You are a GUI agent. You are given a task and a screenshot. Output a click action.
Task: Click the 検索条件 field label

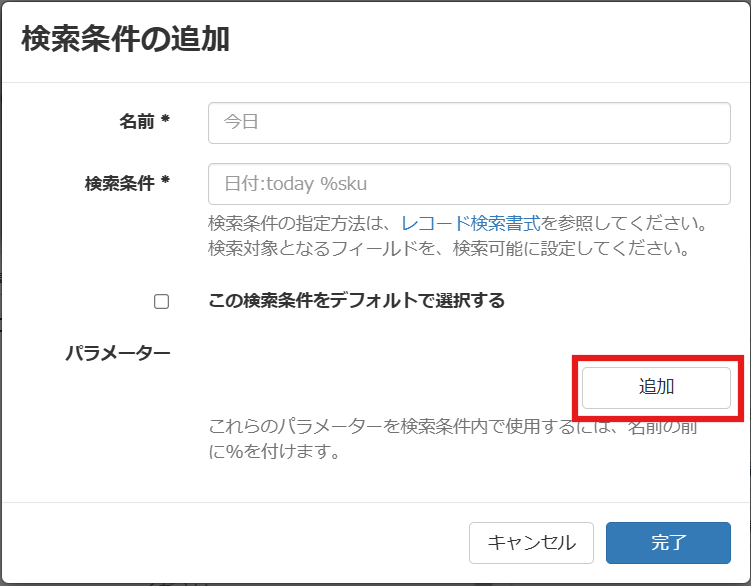point(127,183)
